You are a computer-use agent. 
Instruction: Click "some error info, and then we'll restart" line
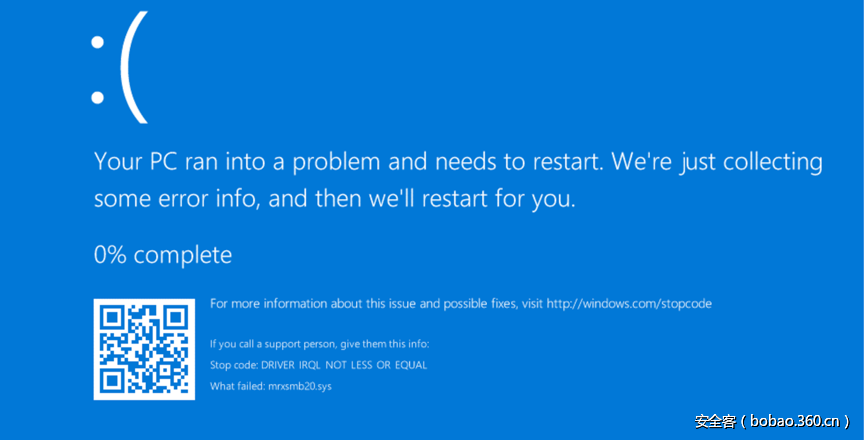click(335, 199)
